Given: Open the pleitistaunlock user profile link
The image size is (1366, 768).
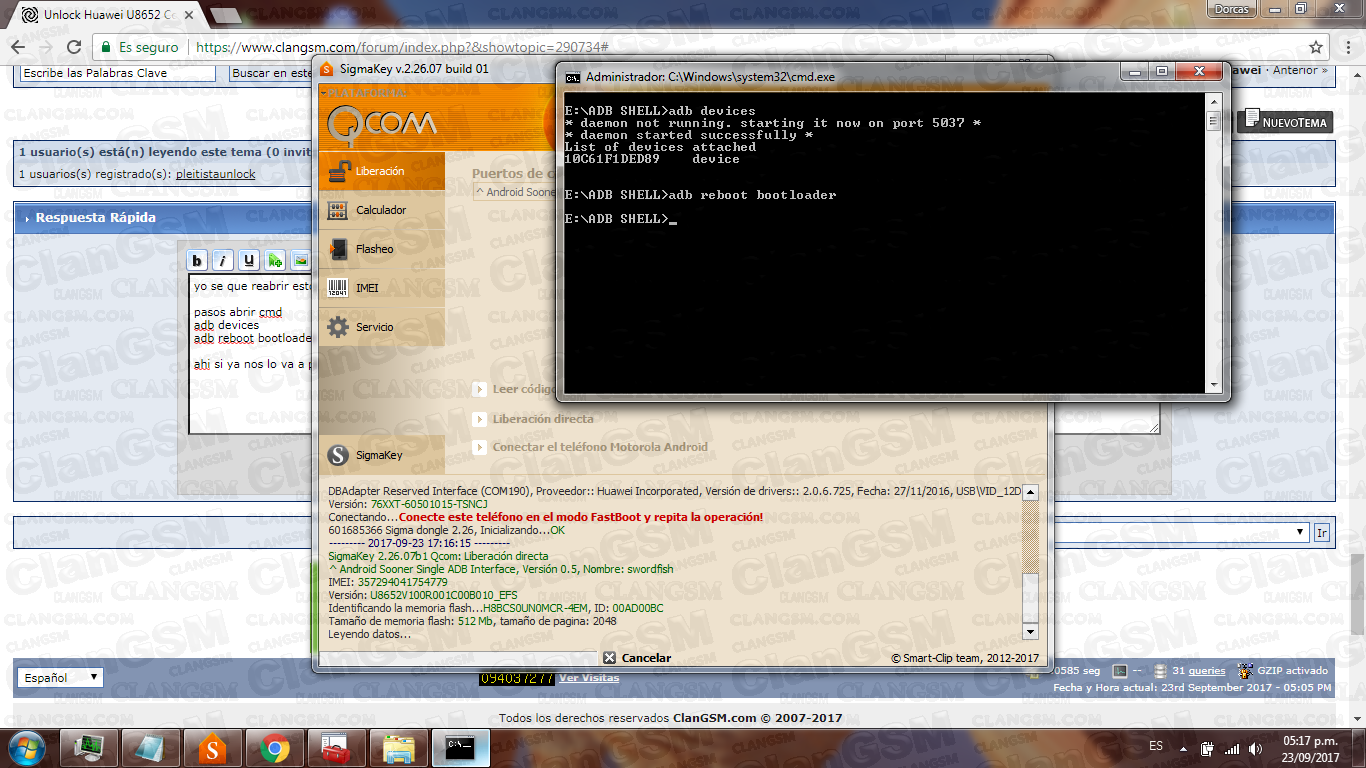Looking at the screenshot, I should pos(215,174).
